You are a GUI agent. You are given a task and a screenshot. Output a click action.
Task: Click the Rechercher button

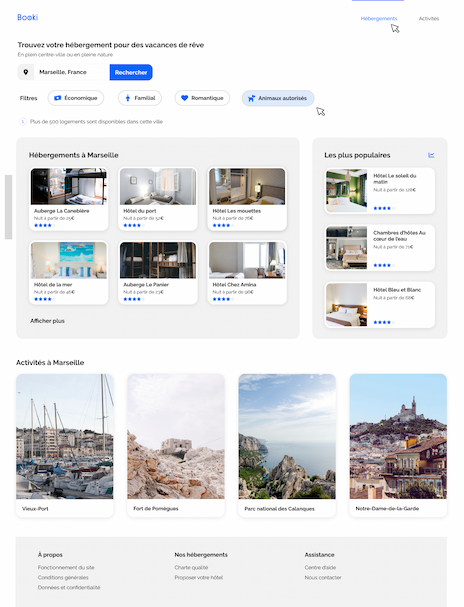pyautogui.click(x=131, y=72)
